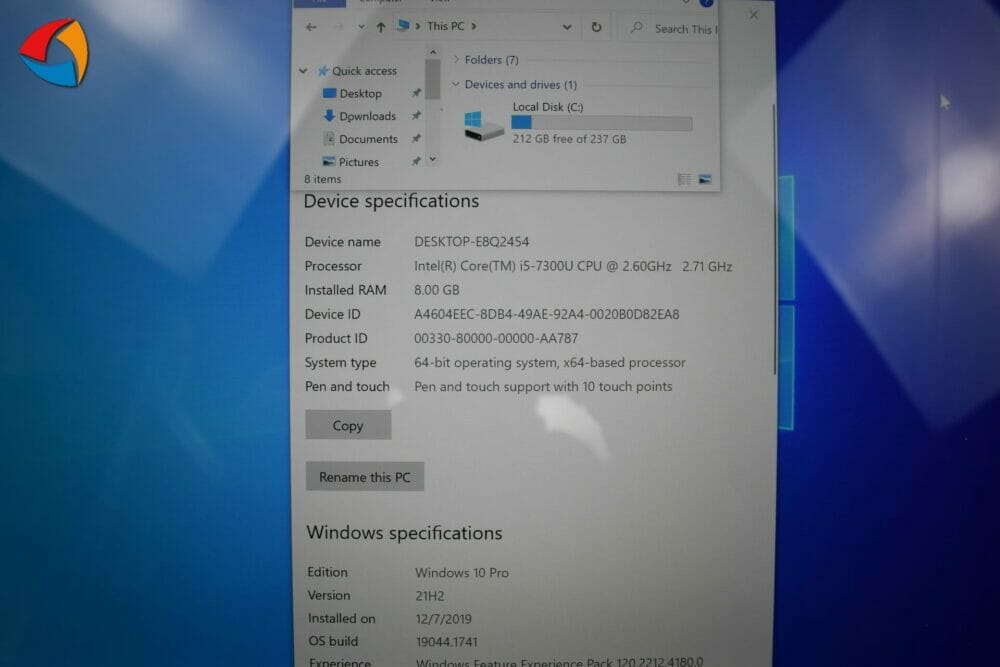The image size is (1000, 667).
Task: Expand the Folders (7) group
Action: [456, 59]
